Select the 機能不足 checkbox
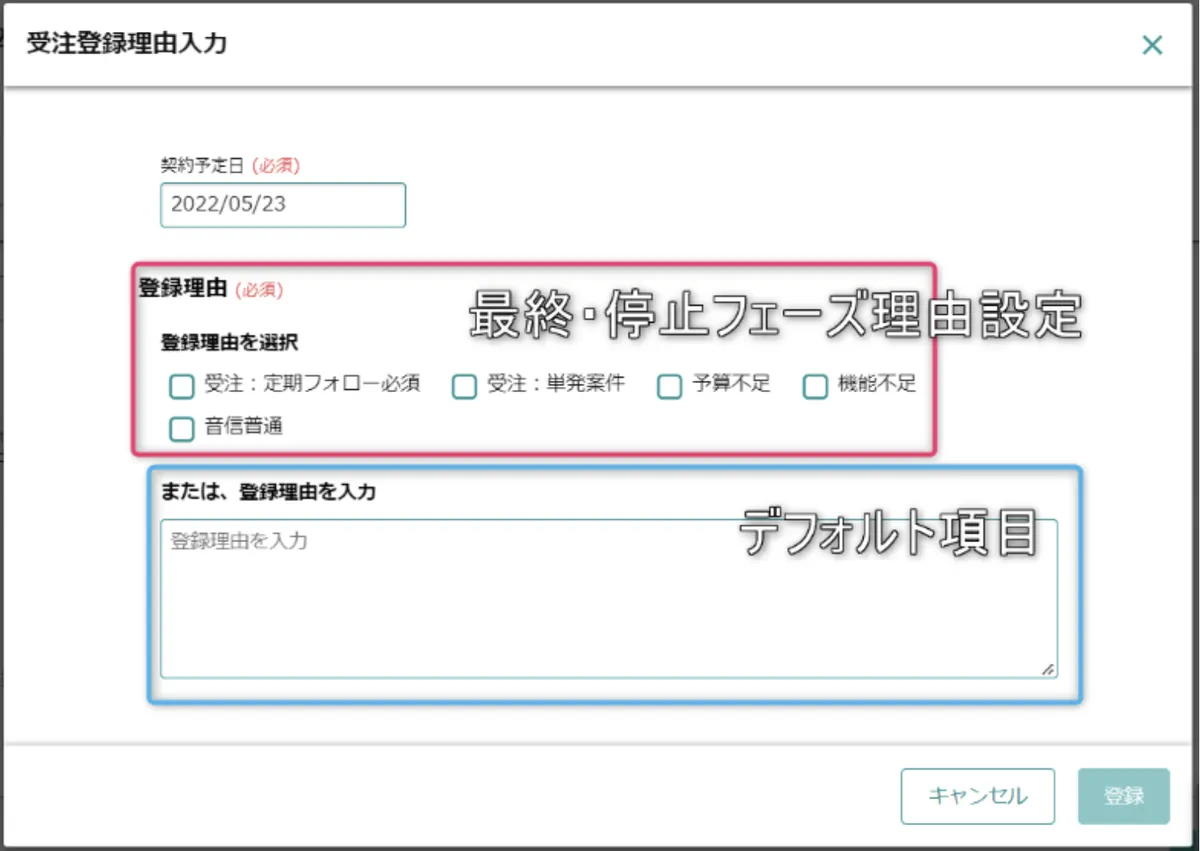Screen dimensions: 1200x851 click(816, 386)
